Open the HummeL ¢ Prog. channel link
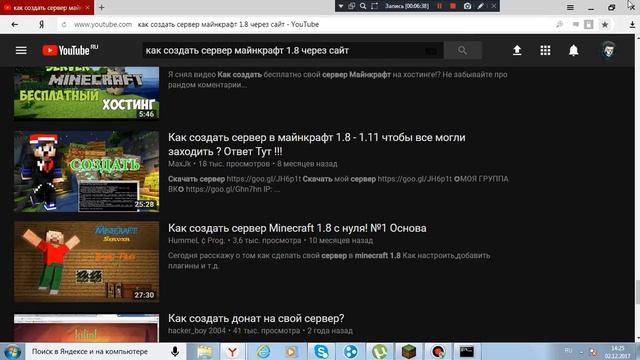Image resolution: width=640 pixels, height=360 pixels. point(196,240)
